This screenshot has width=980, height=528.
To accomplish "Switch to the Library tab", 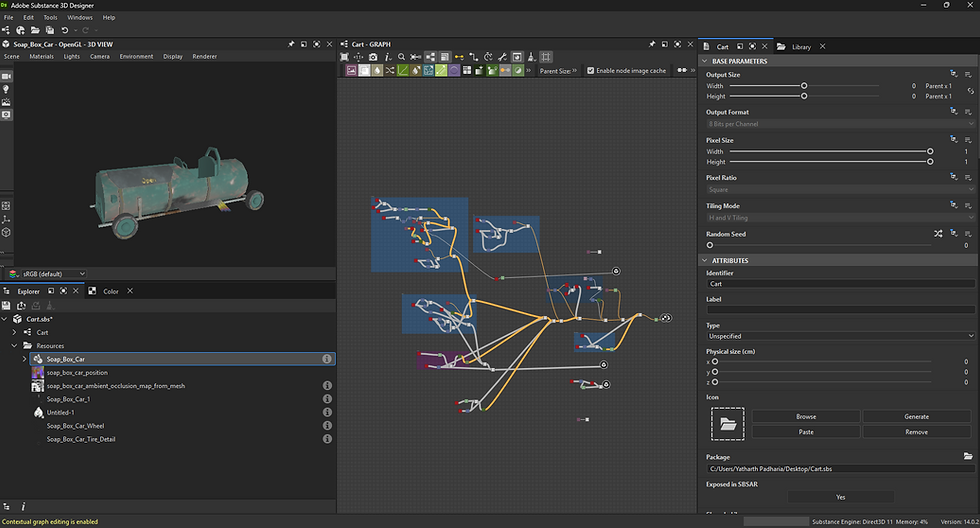I will click(801, 47).
